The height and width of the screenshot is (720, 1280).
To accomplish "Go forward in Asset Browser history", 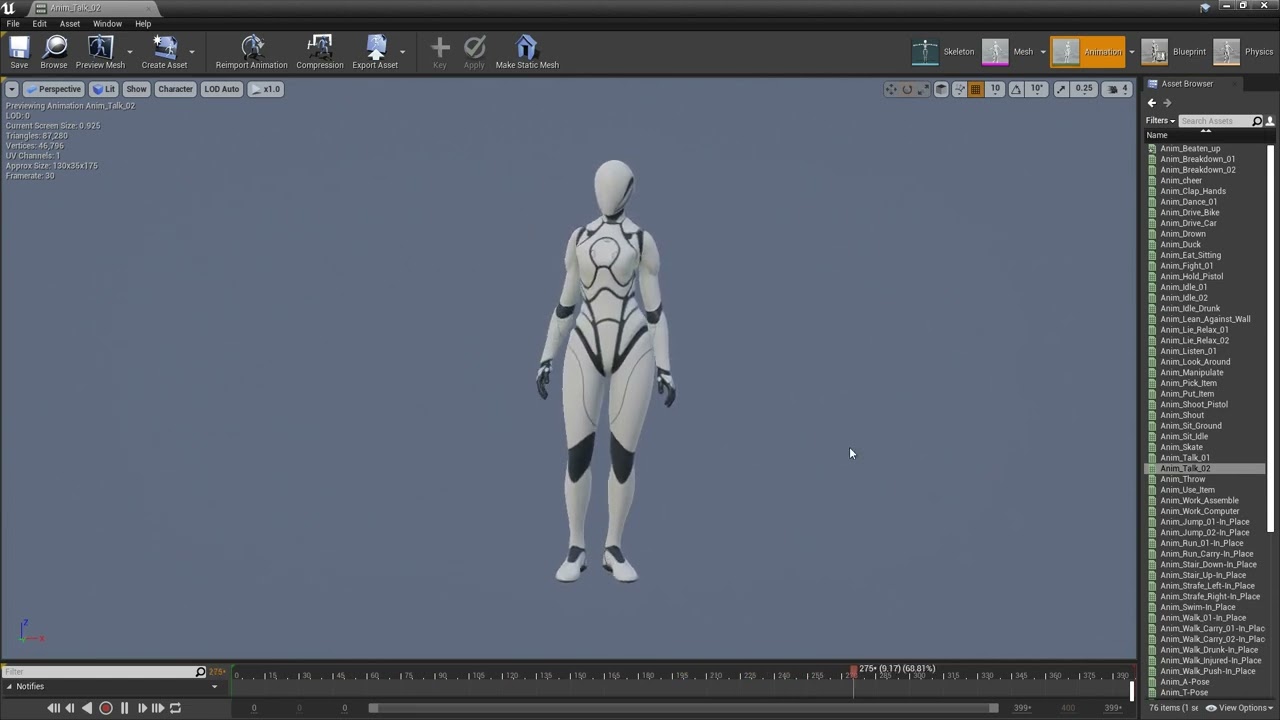I will [1167, 103].
